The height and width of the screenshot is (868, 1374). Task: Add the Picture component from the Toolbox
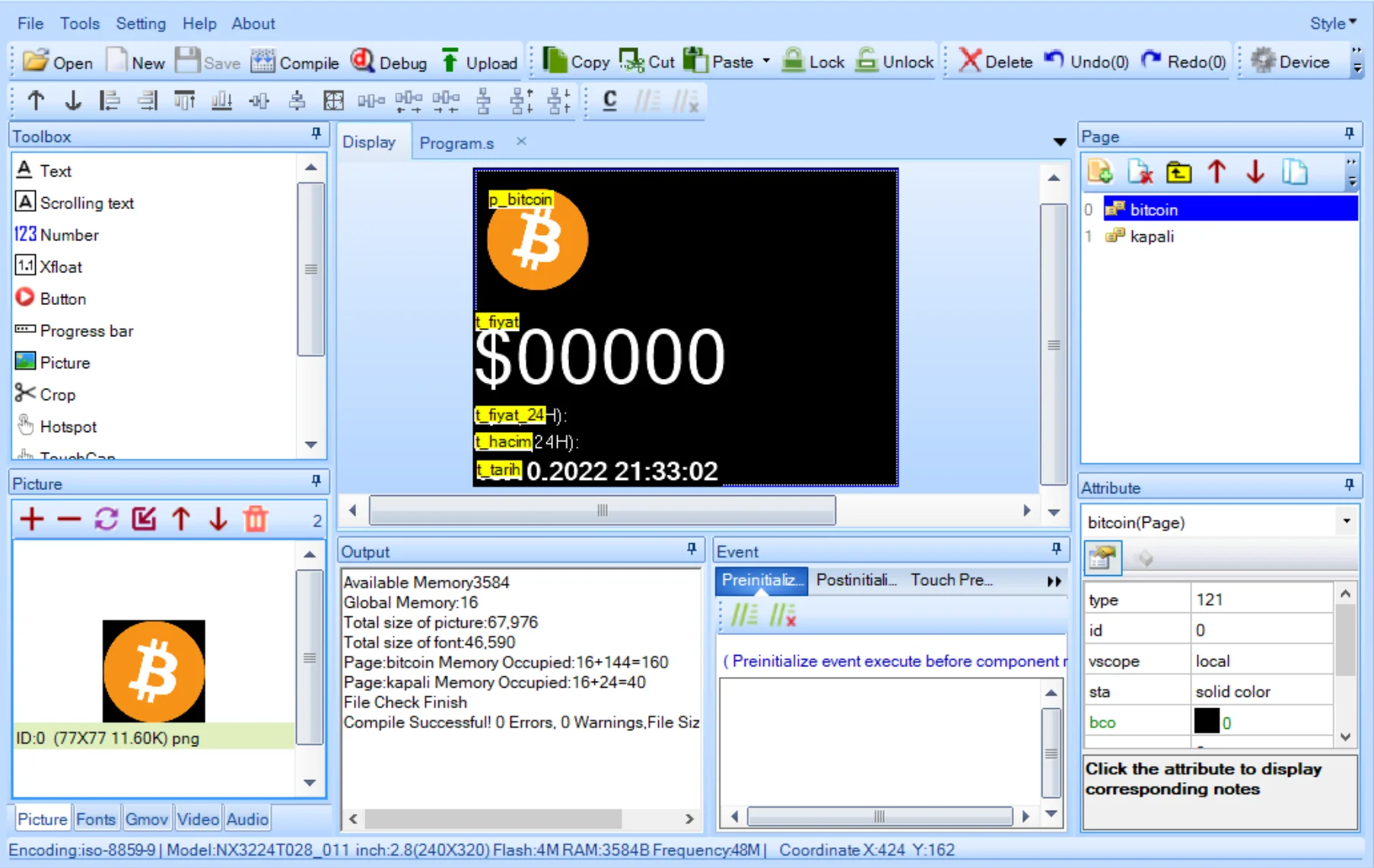[52, 362]
